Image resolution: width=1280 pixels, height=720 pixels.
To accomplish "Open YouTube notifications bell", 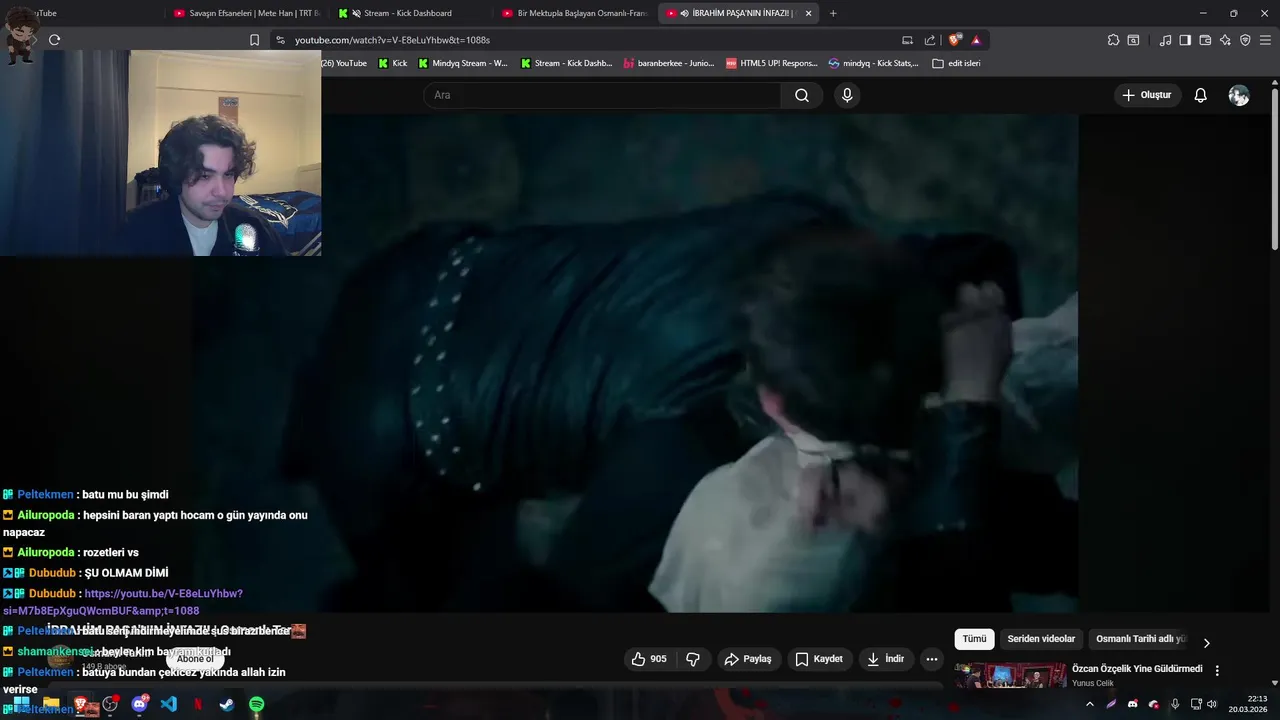I will 1201,95.
